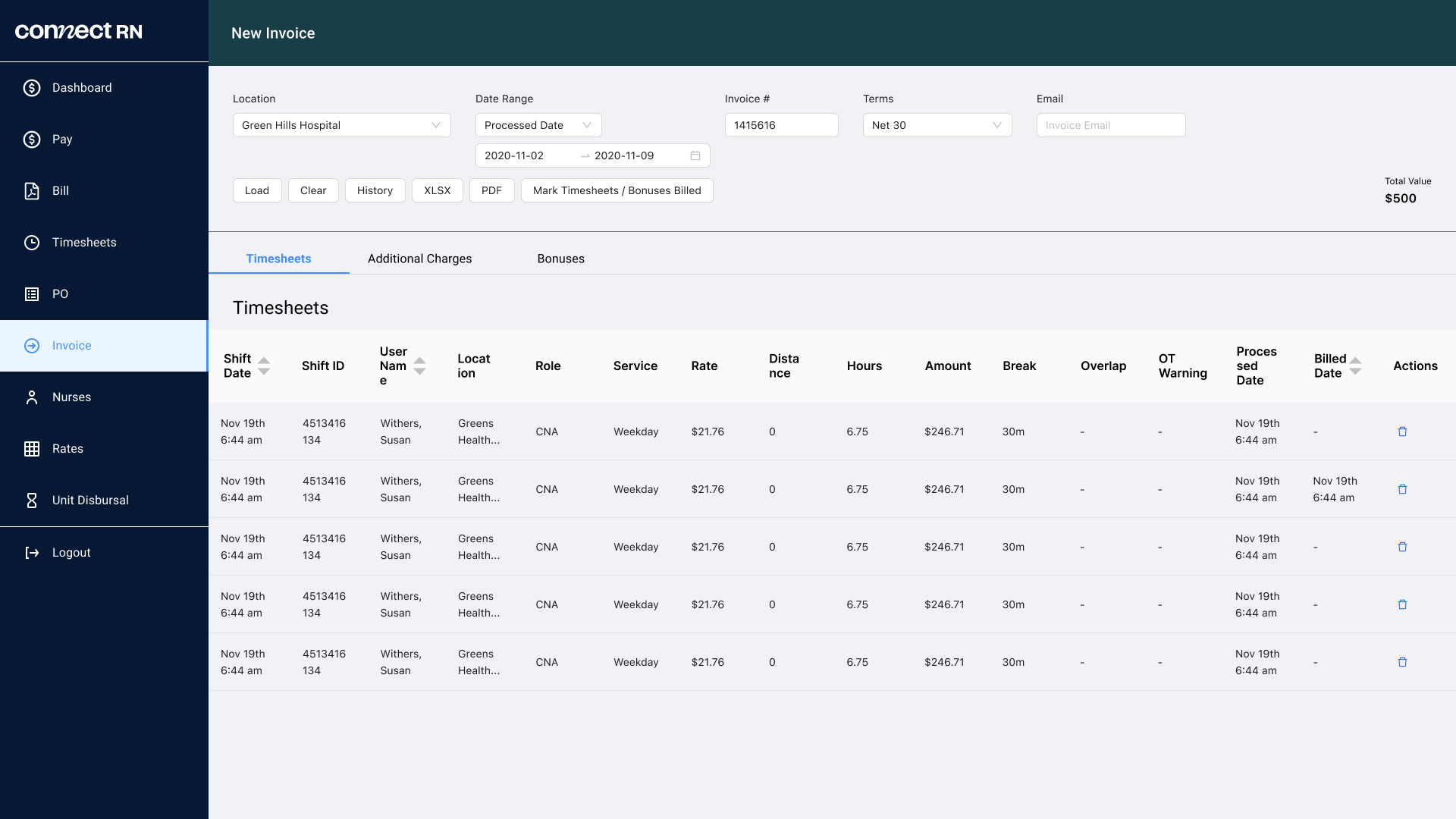Open the Net 30 terms dropdown
The image size is (1456, 819).
[937, 125]
